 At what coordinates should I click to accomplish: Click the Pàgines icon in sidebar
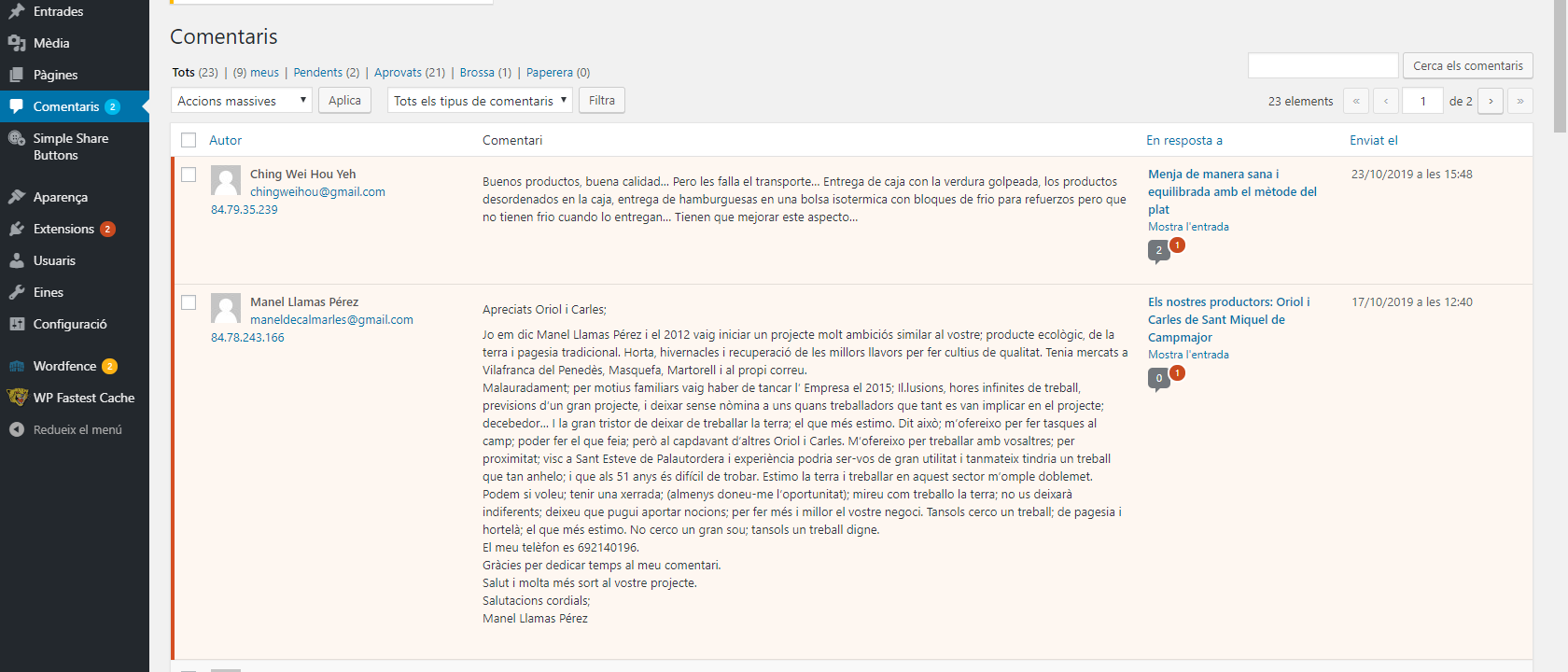[17, 75]
